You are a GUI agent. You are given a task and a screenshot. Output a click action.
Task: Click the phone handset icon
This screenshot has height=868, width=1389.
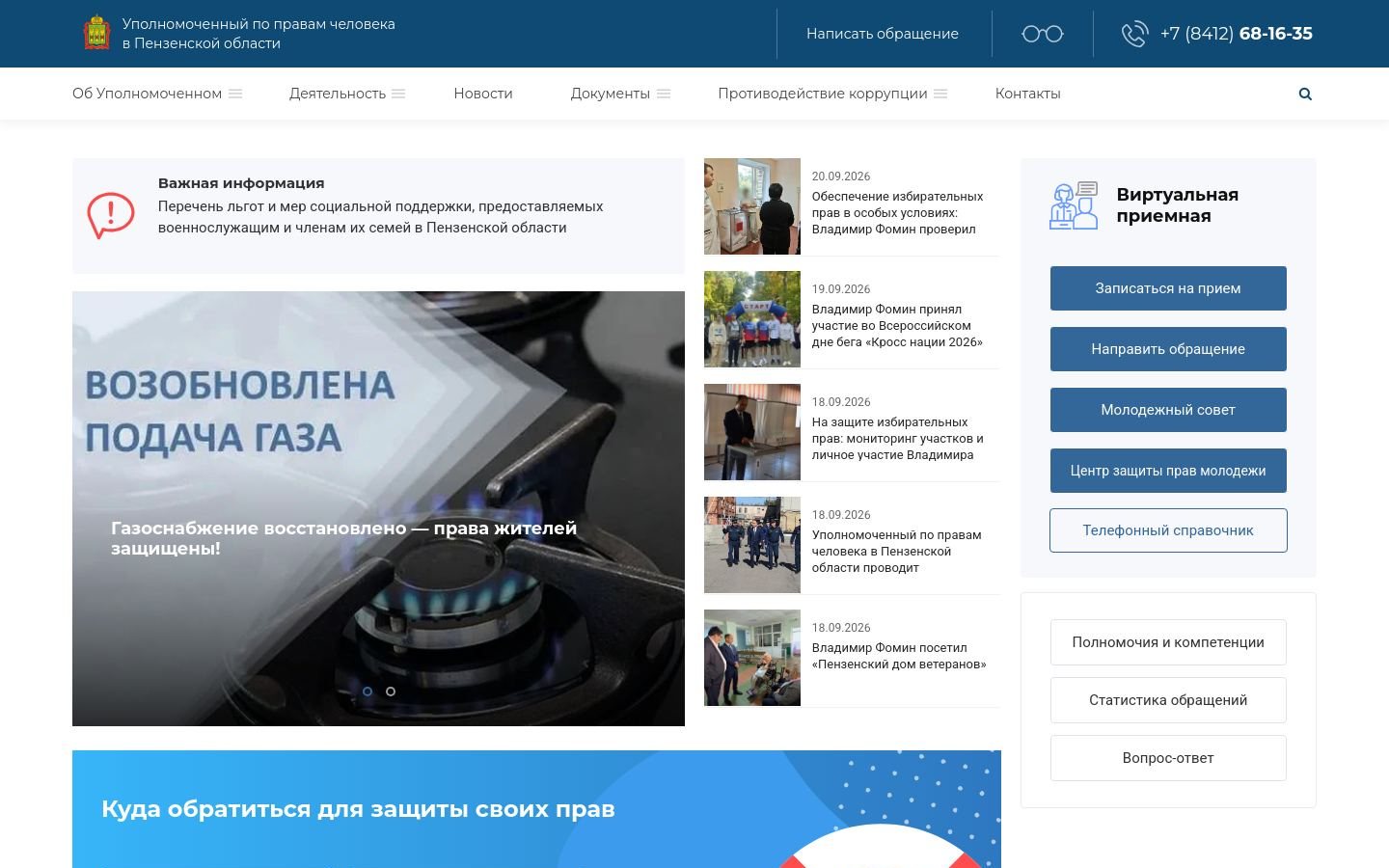point(1134,34)
